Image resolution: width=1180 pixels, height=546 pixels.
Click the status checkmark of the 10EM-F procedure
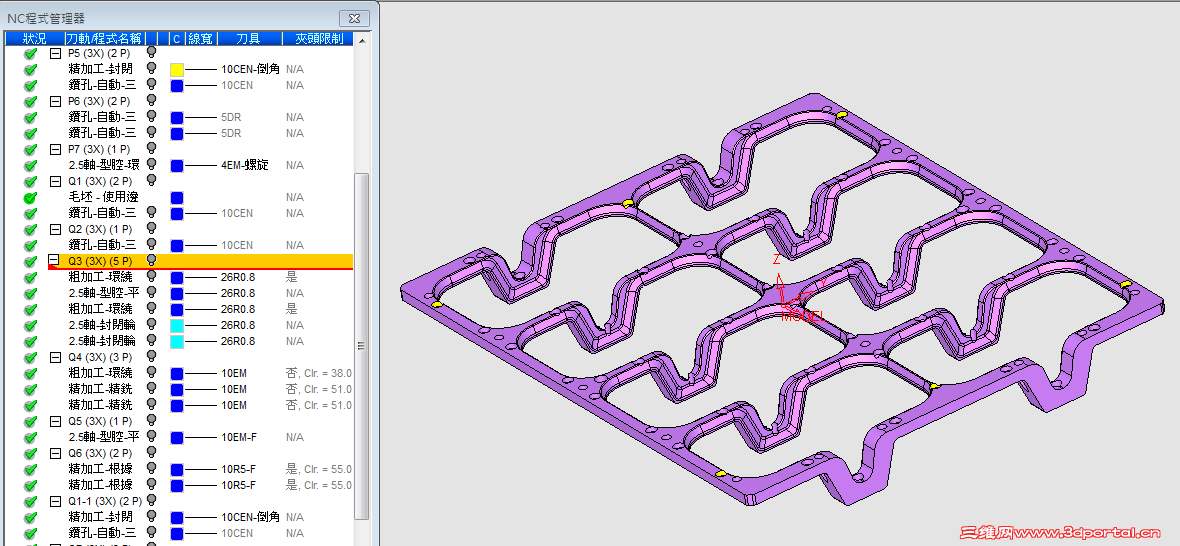[30, 437]
